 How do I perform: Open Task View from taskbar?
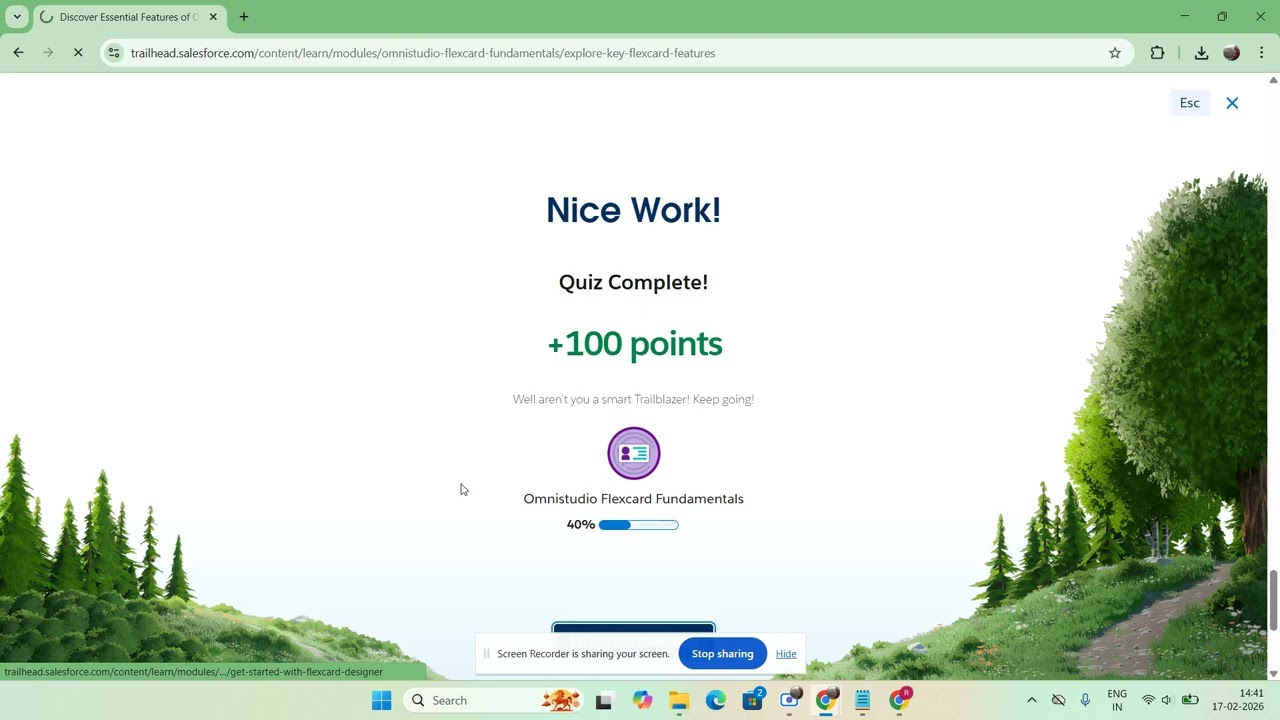(x=604, y=700)
